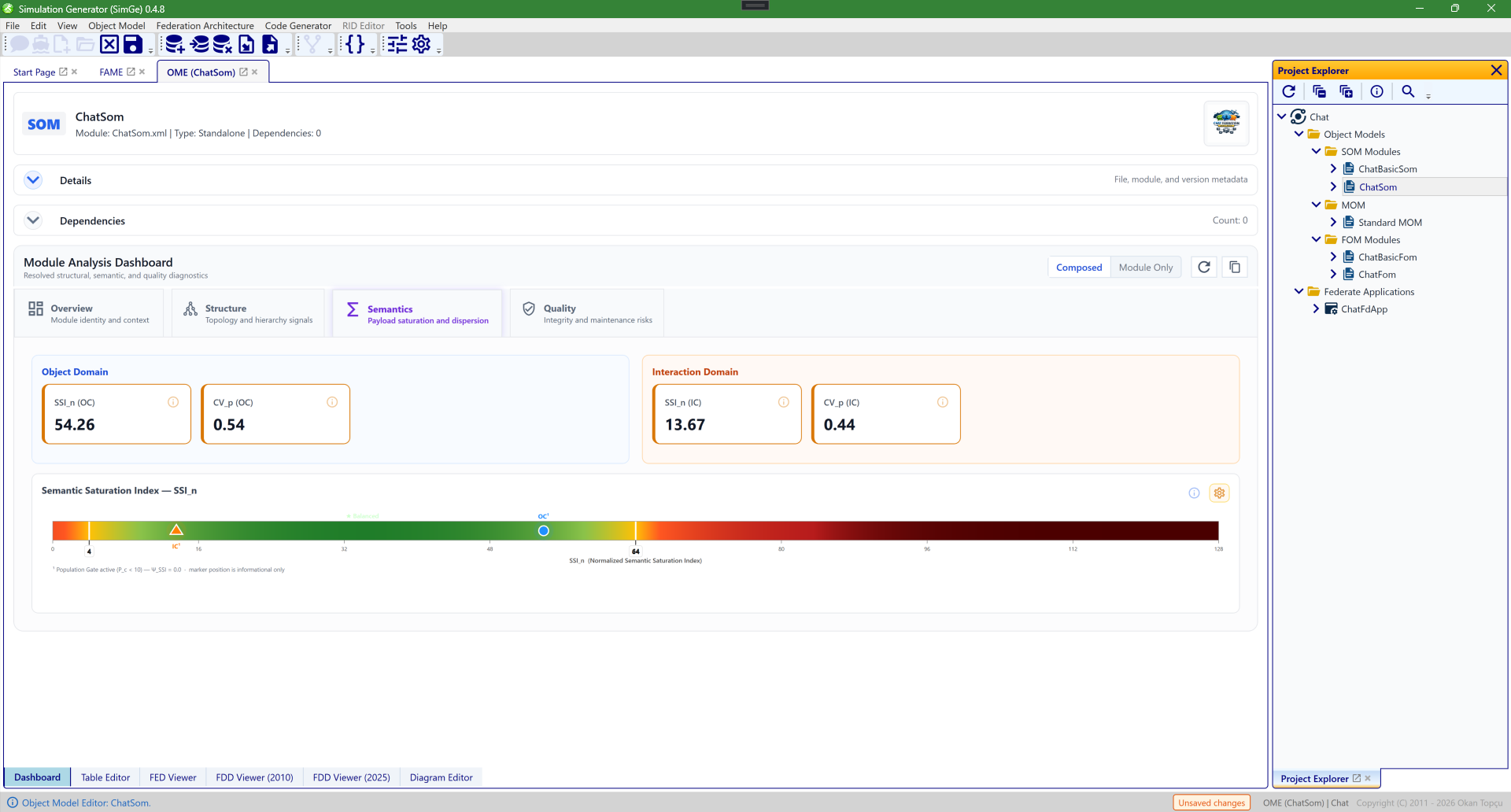Image resolution: width=1511 pixels, height=812 pixels.
Task: Click the IC triangle marker on the SSI bar
Action: [176, 530]
